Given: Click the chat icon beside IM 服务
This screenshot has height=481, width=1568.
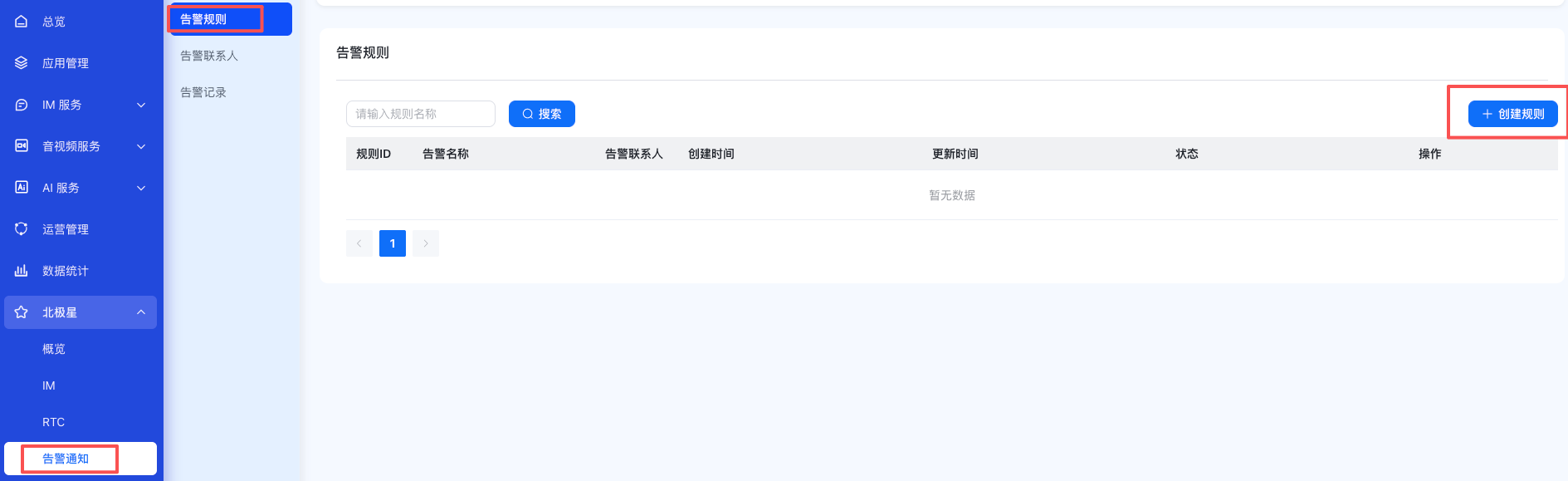Looking at the screenshot, I should click(x=22, y=105).
